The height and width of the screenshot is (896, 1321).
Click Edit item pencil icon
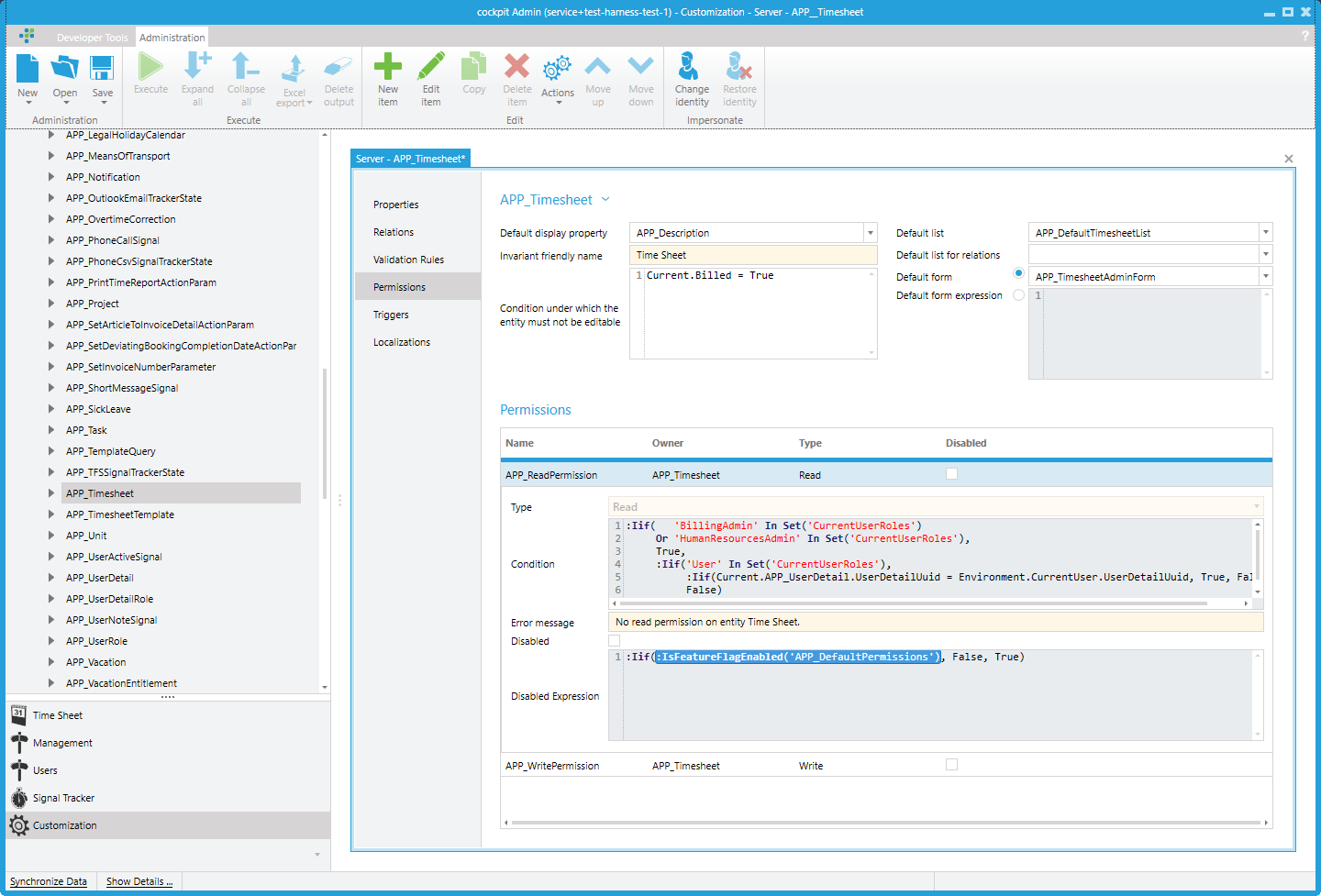[431, 67]
